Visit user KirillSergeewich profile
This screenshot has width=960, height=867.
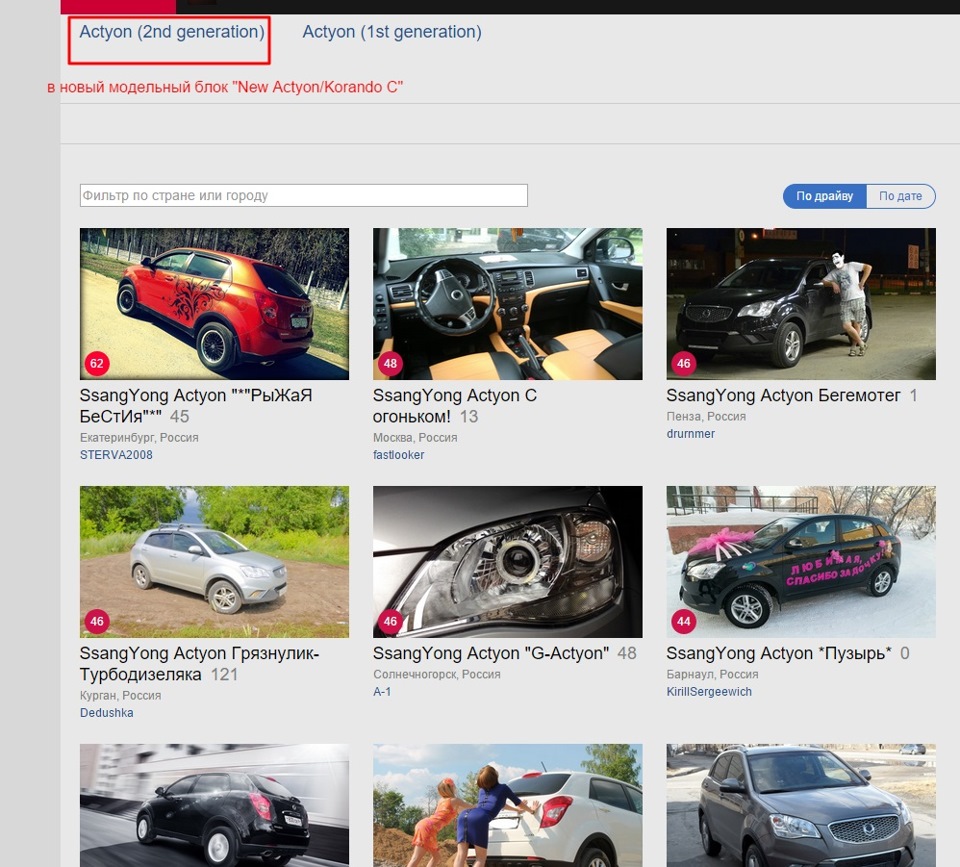[x=709, y=691]
